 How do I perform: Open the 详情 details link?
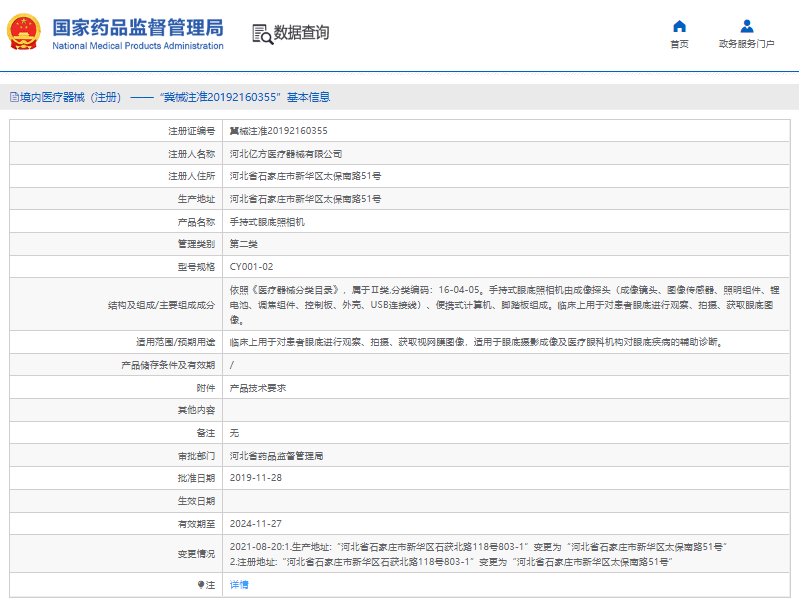(239, 585)
